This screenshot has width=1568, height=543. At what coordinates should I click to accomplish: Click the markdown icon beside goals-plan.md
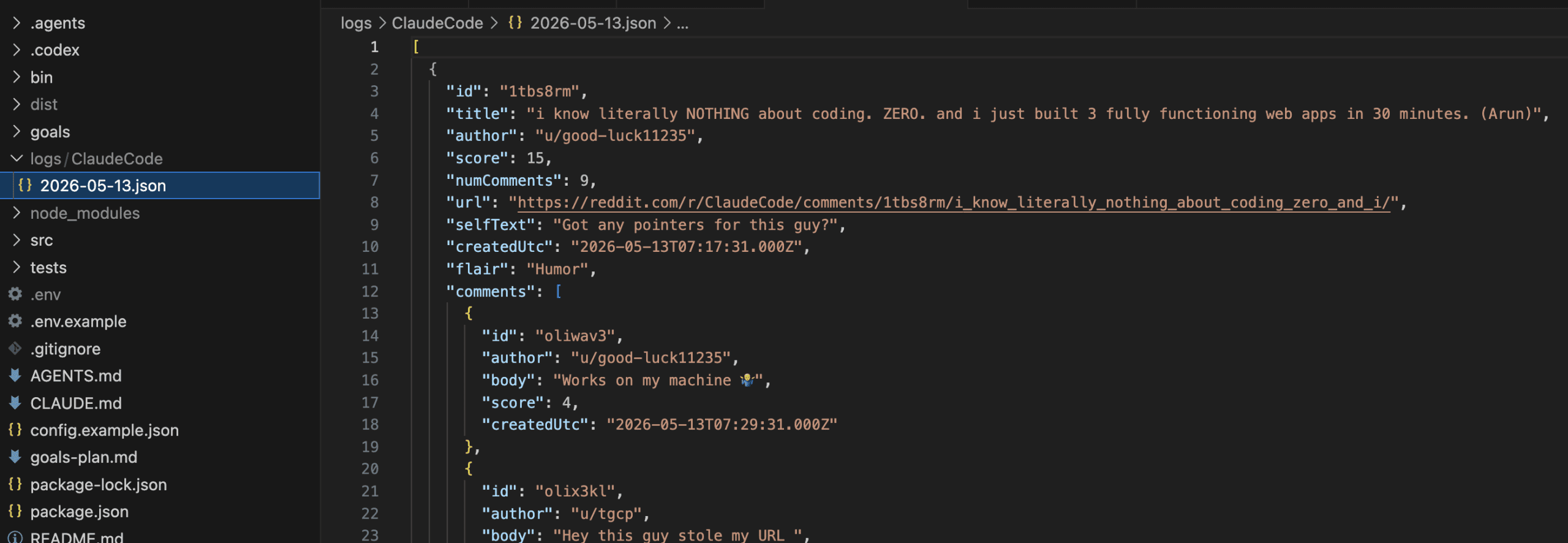click(x=15, y=457)
